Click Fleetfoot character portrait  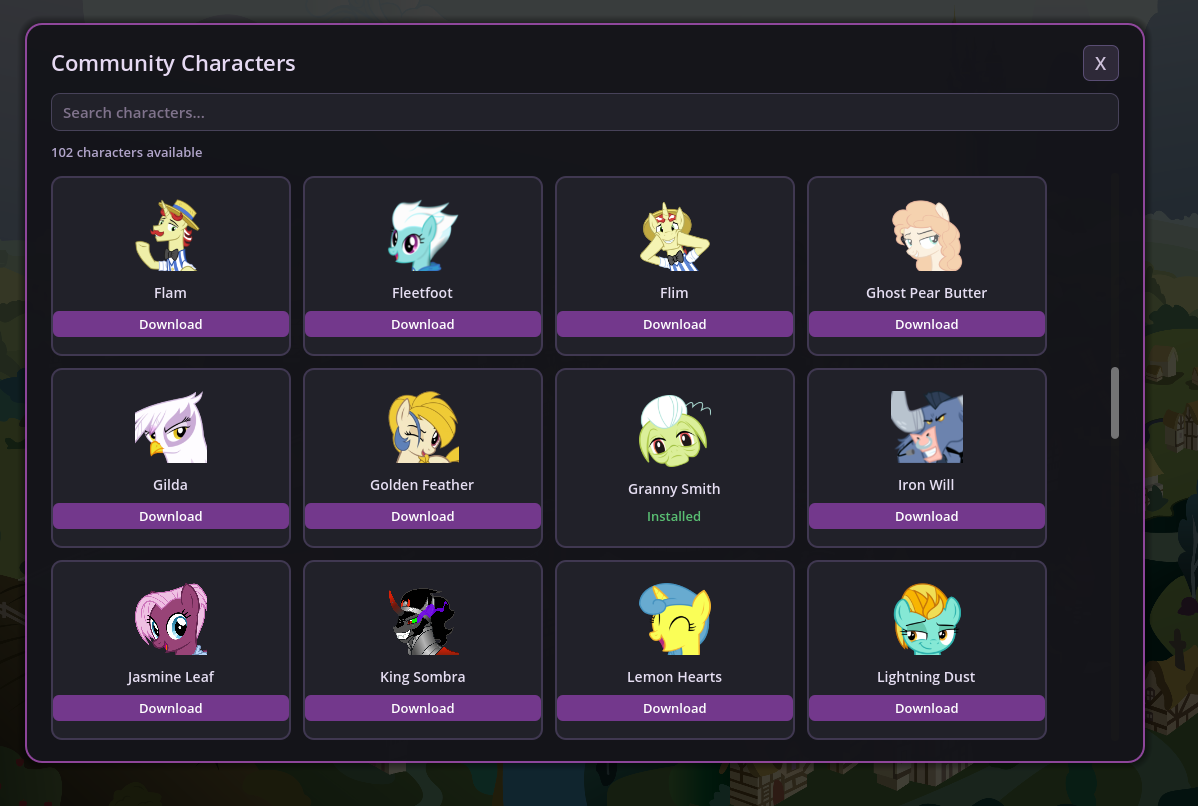pos(423,235)
